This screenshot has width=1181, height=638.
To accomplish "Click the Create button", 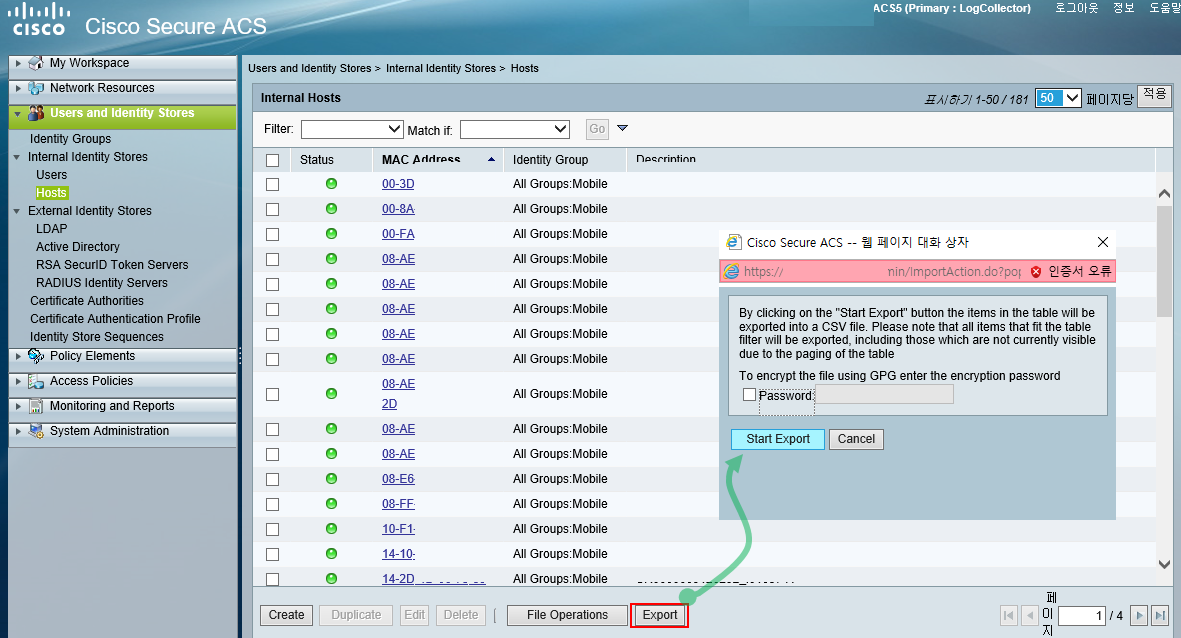I will tap(286, 615).
